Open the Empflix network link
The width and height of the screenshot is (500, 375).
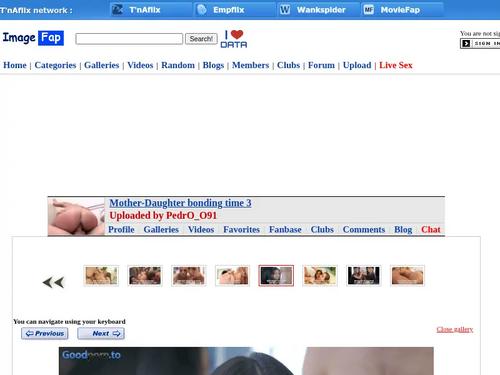pos(235,10)
